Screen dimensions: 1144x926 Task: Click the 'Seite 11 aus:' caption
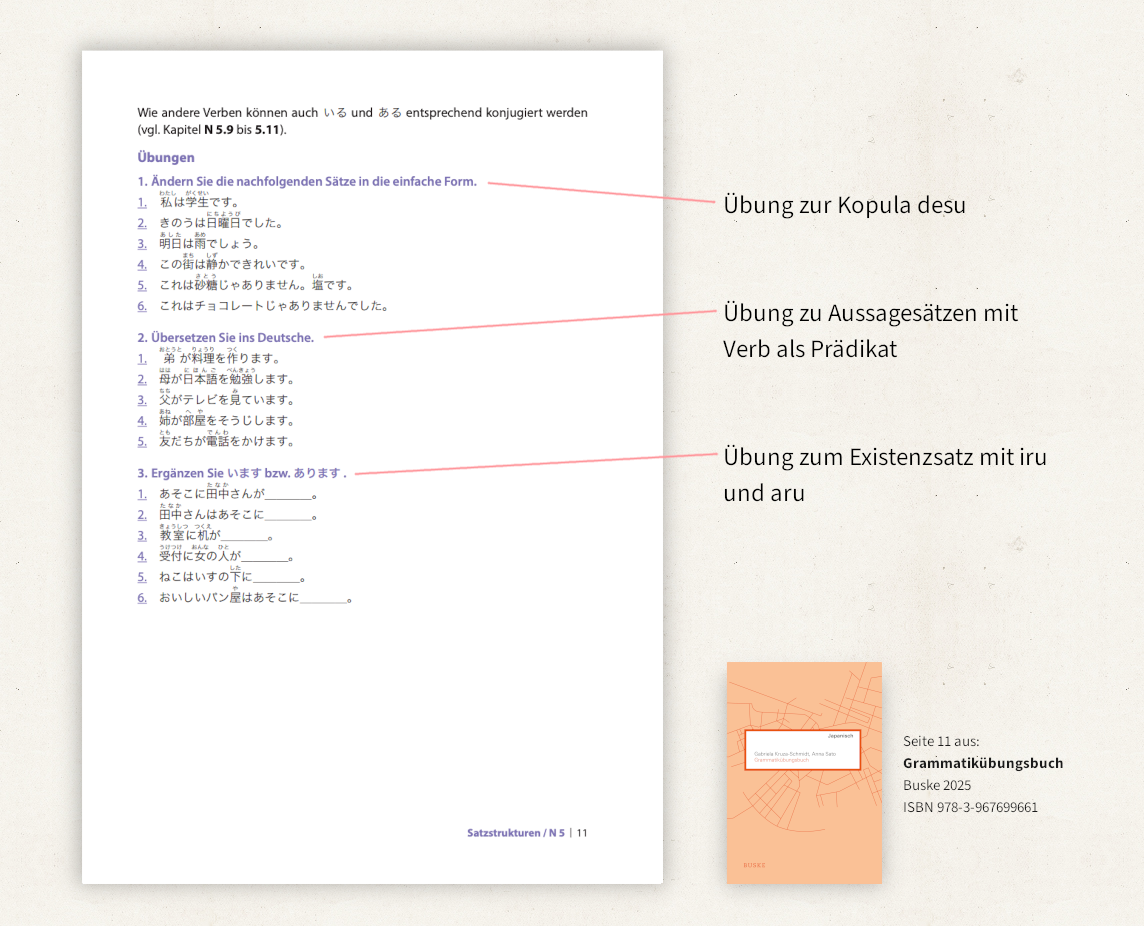pos(941,741)
